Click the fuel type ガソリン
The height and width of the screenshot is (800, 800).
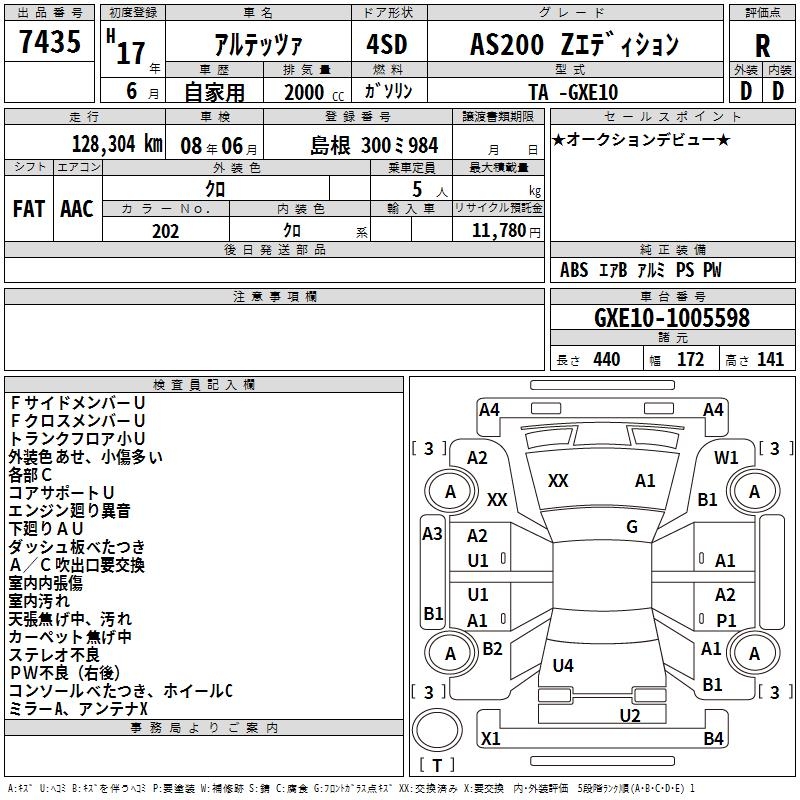pyautogui.click(x=389, y=91)
